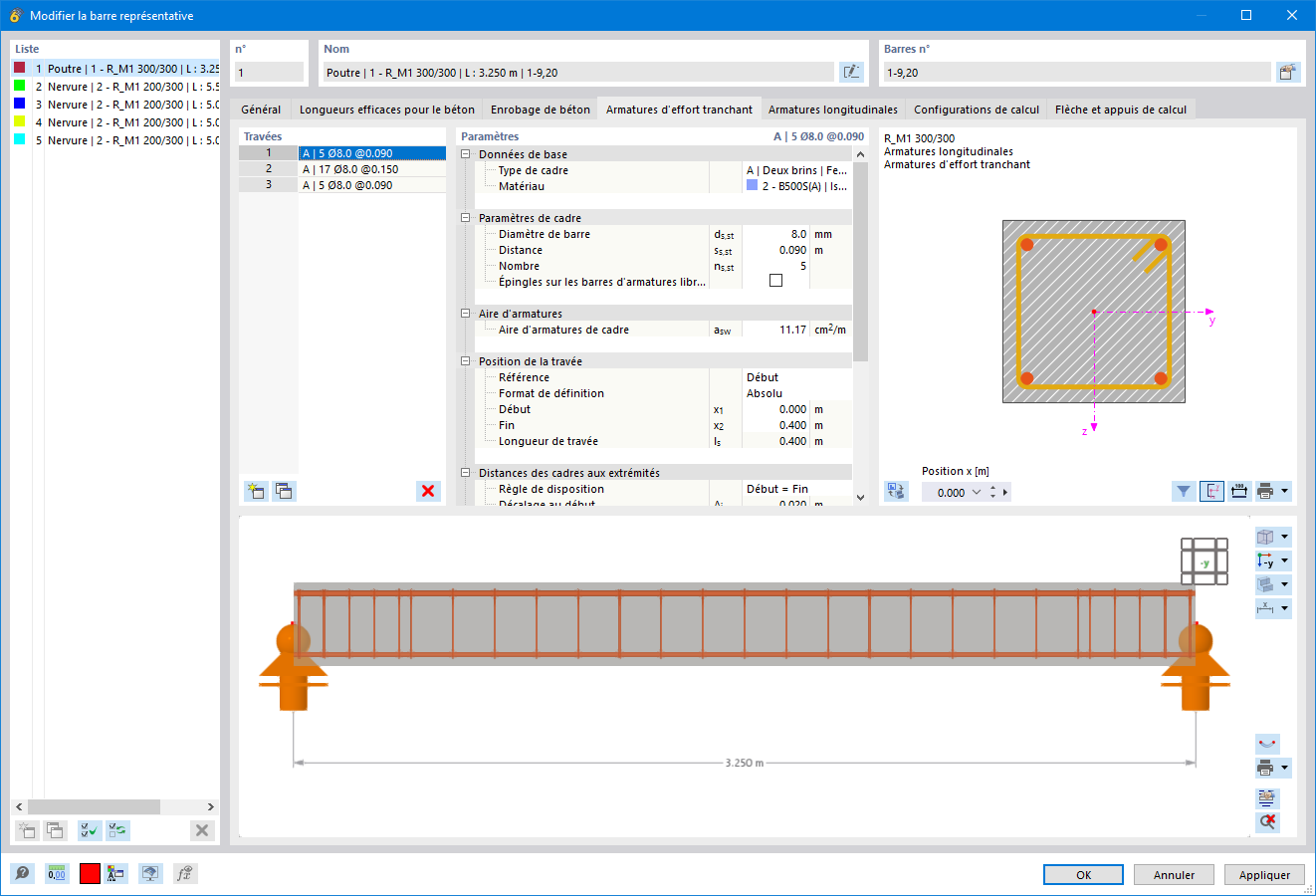The width and height of the screenshot is (1316, 896).
Task: Open the units and decimals icon
Action: point(57,873)
